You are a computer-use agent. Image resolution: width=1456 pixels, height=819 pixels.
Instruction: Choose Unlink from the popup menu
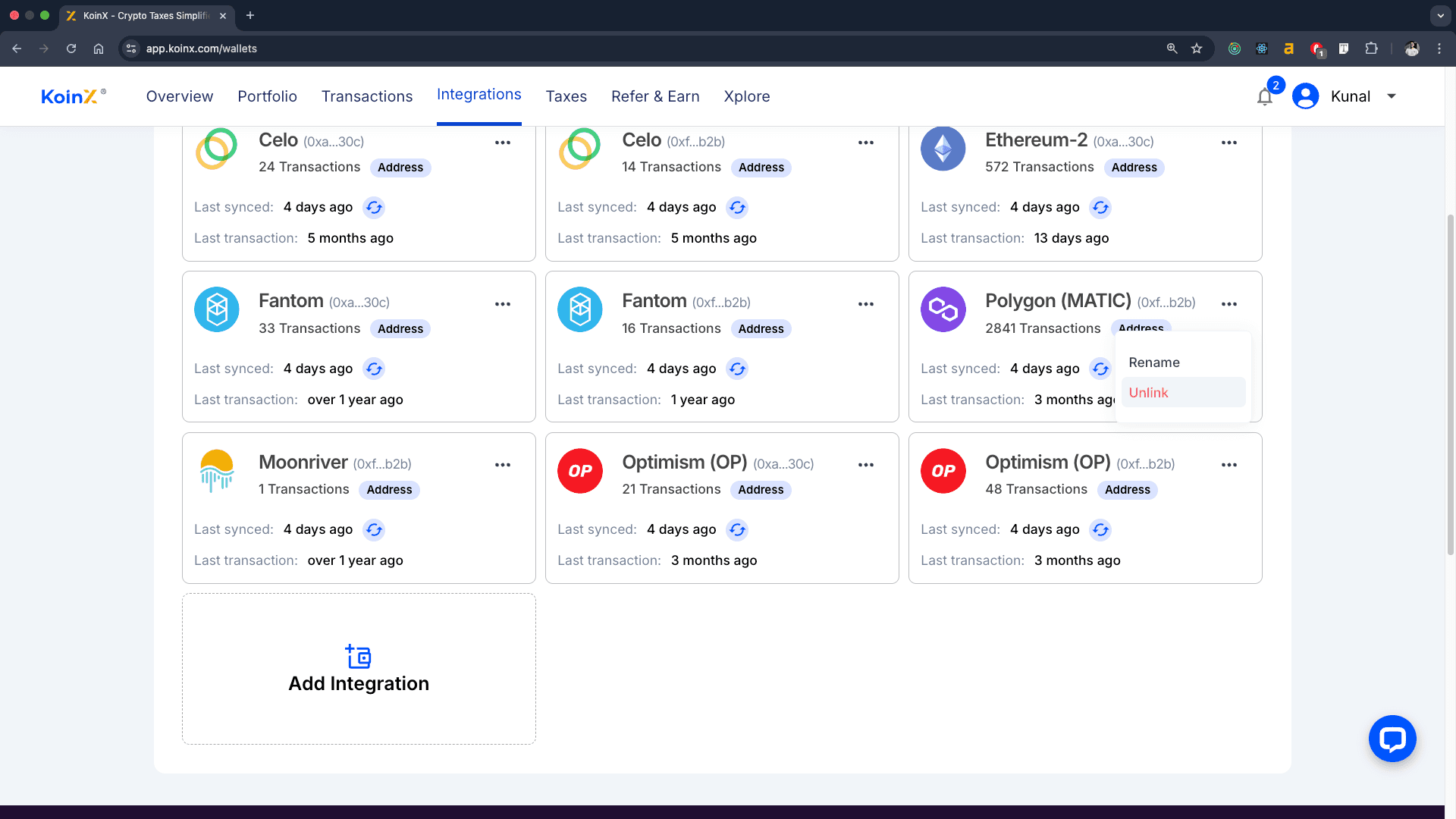[1183, 393]
